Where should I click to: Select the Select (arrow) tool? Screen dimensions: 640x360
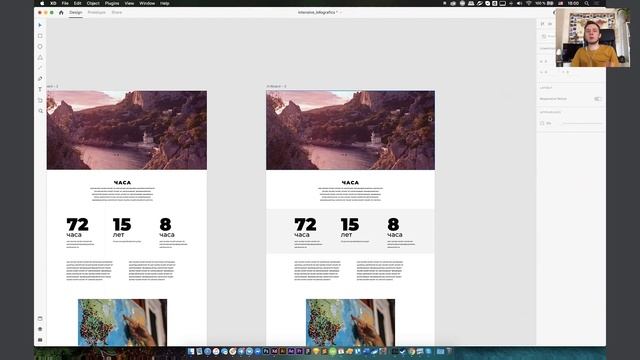pos(40,25)
